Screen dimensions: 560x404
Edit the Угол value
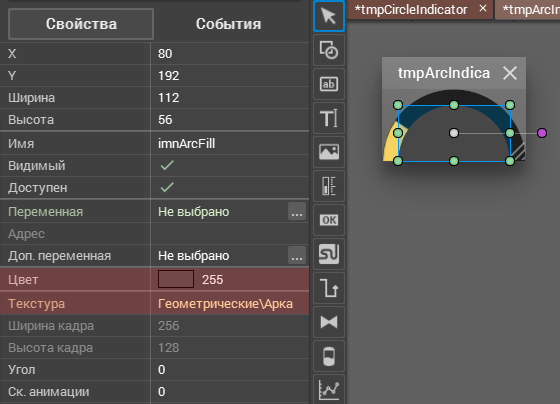click(x=230, y=369)
